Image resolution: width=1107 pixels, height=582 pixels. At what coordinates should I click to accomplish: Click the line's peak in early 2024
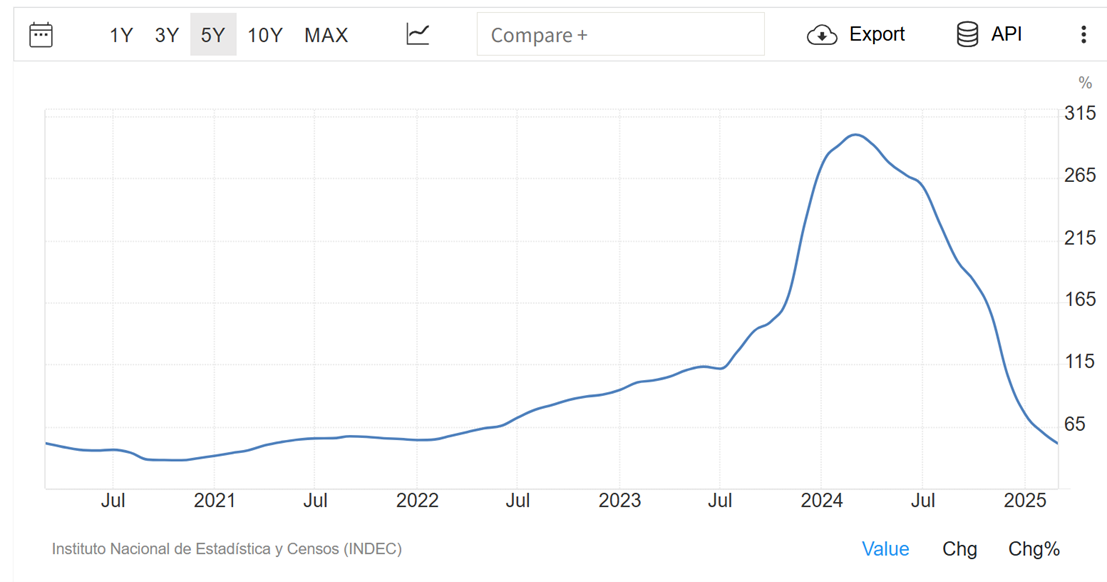tap(855, 134)
